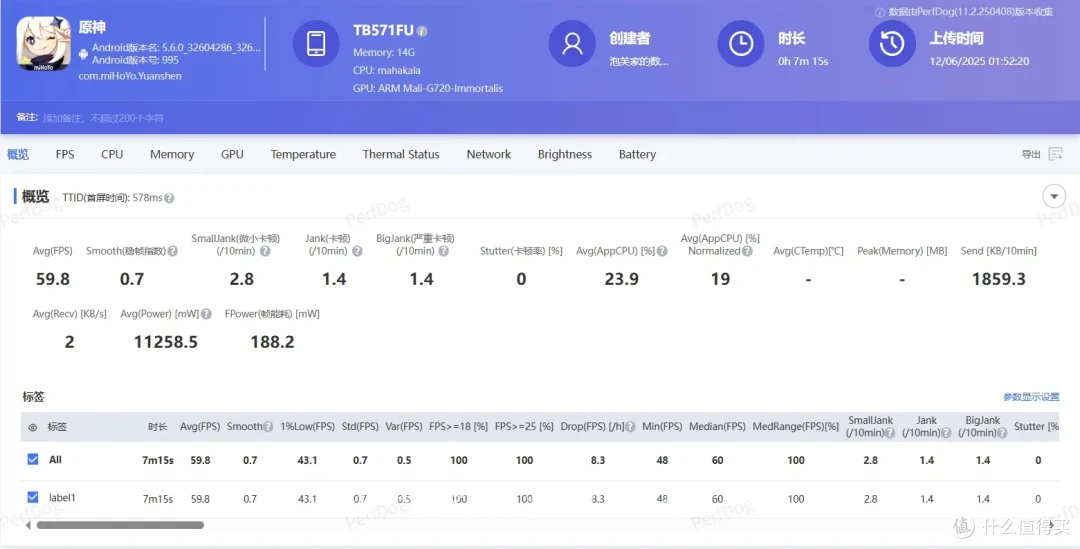The height and width of the screenshot is (549, 1080).
Task: Click the GPU: ARM Mali-G720-Immortalis text
Action: click(428, 88)
